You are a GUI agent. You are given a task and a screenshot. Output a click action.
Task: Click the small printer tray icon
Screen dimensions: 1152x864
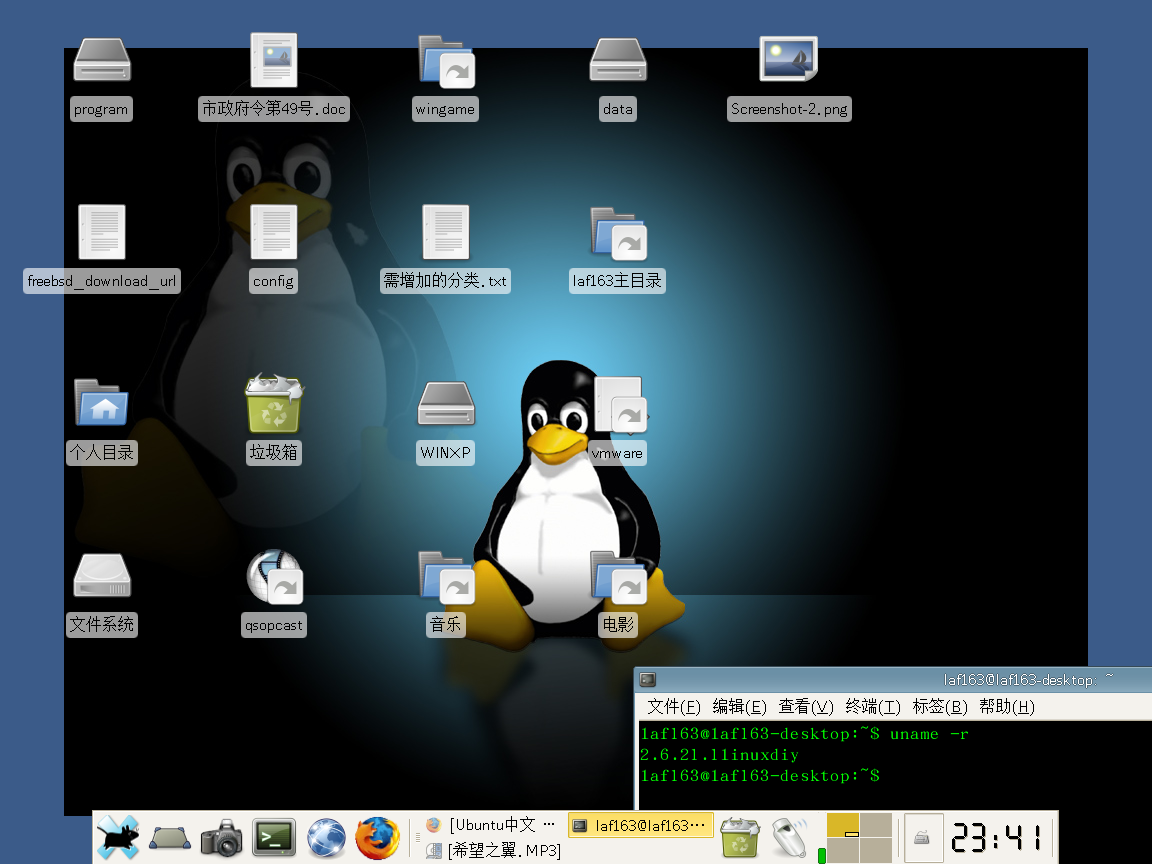[922, 838]
